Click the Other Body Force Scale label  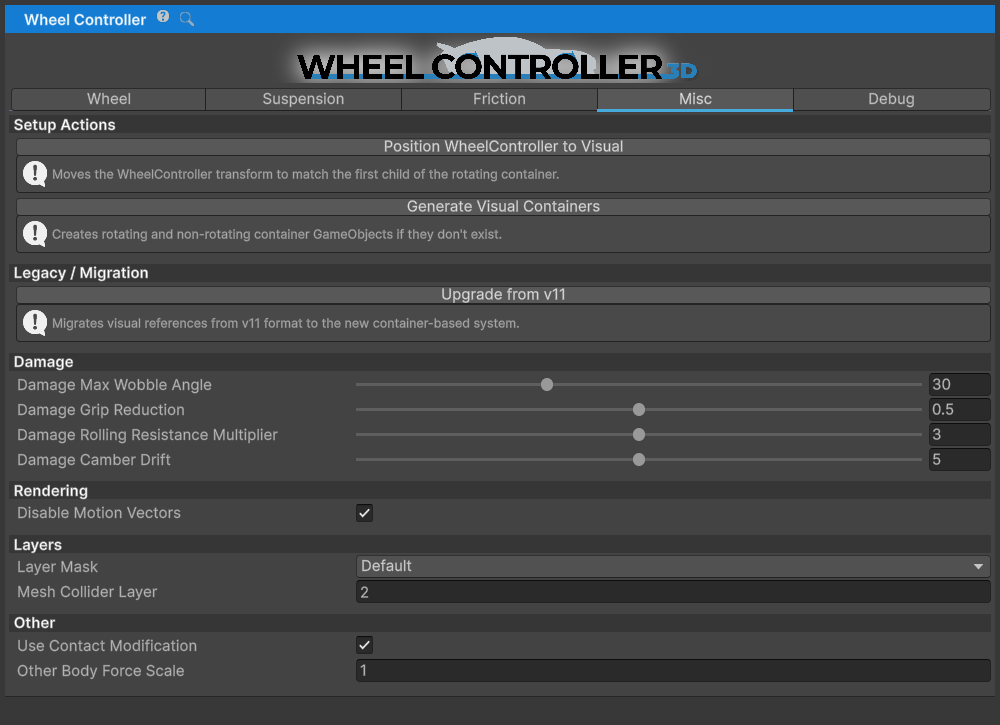click(x=101, y=671)
